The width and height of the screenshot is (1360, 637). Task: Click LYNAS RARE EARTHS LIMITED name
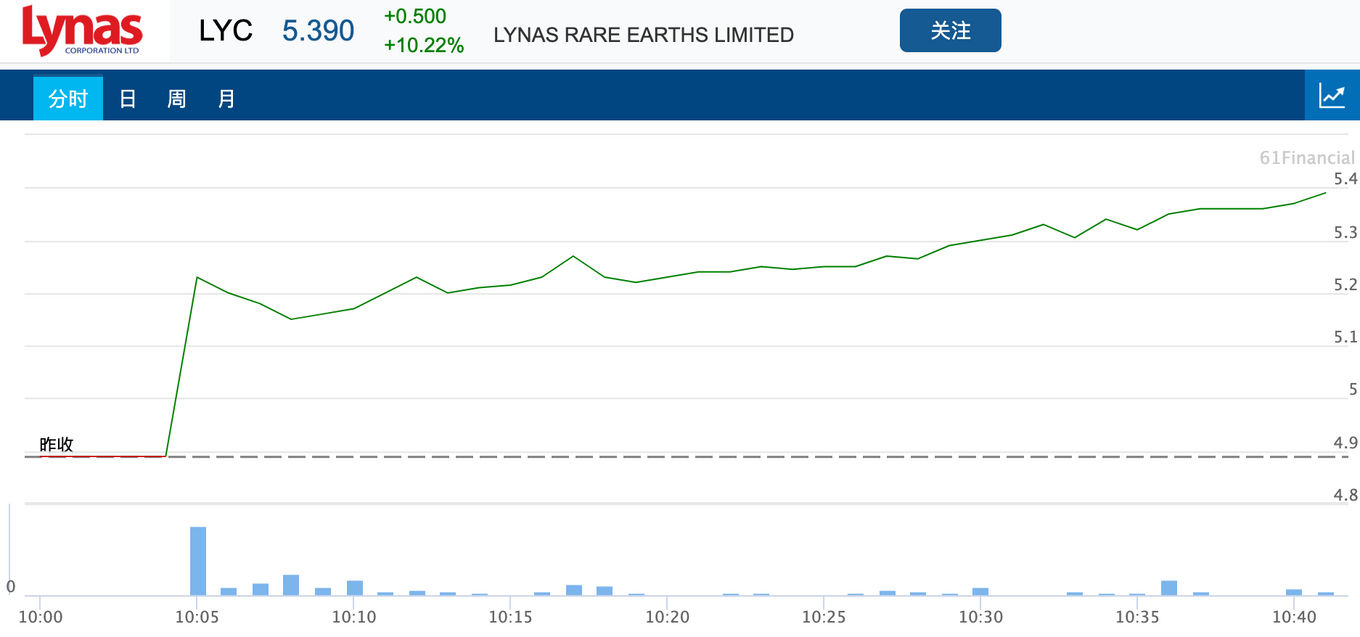[644, 35]
